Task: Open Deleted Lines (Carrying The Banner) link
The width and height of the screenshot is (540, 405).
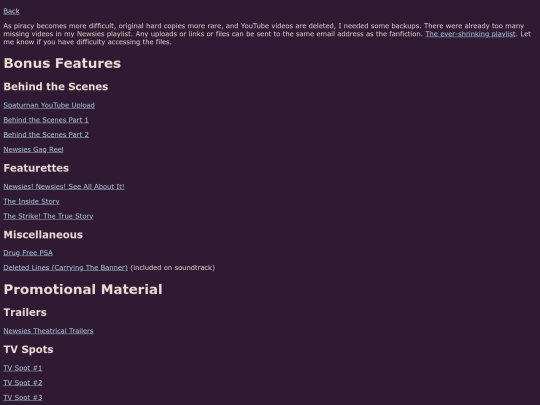Action: point(65,268)
